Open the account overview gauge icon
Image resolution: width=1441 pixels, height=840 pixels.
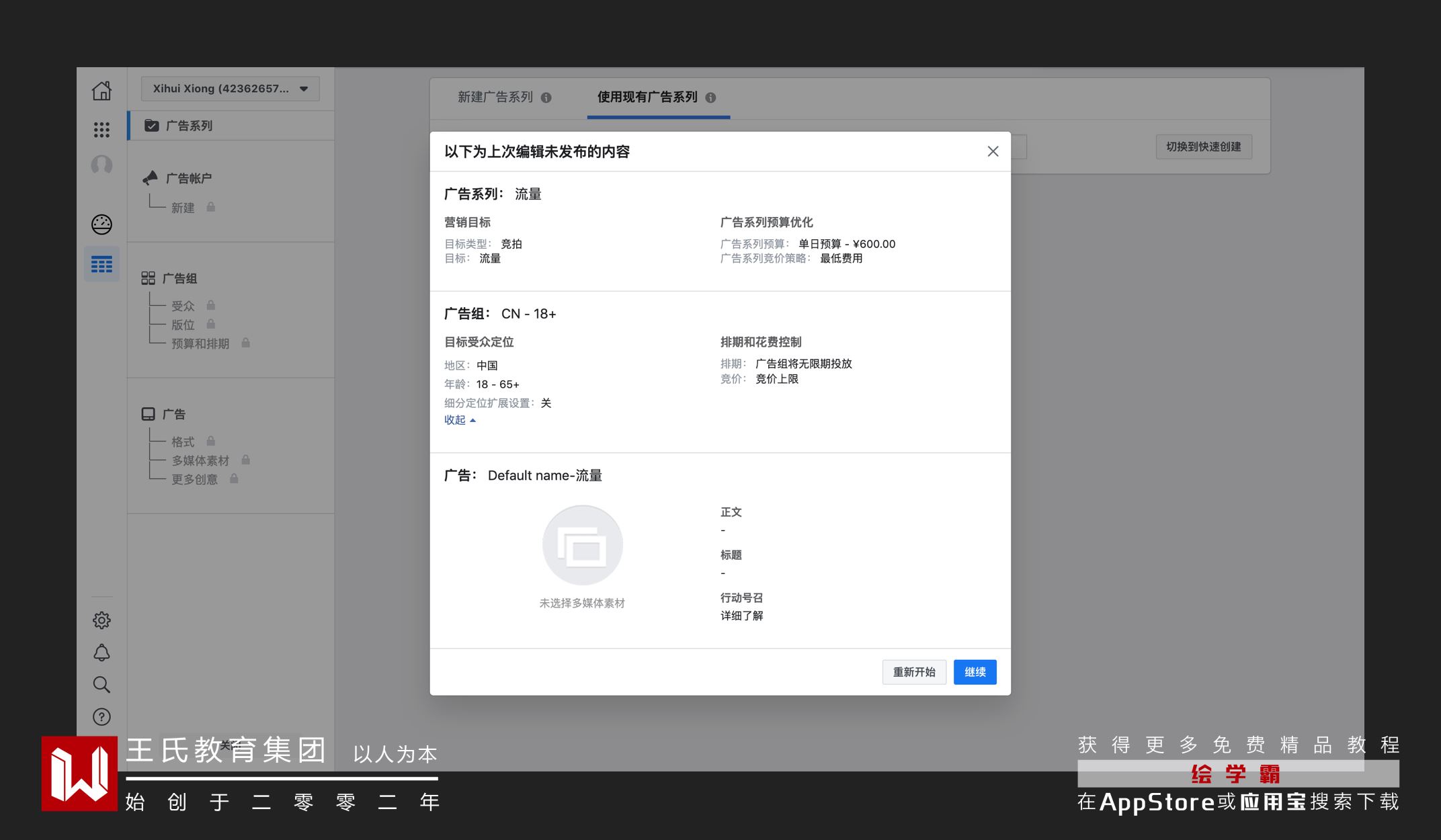tap(101, 224)
